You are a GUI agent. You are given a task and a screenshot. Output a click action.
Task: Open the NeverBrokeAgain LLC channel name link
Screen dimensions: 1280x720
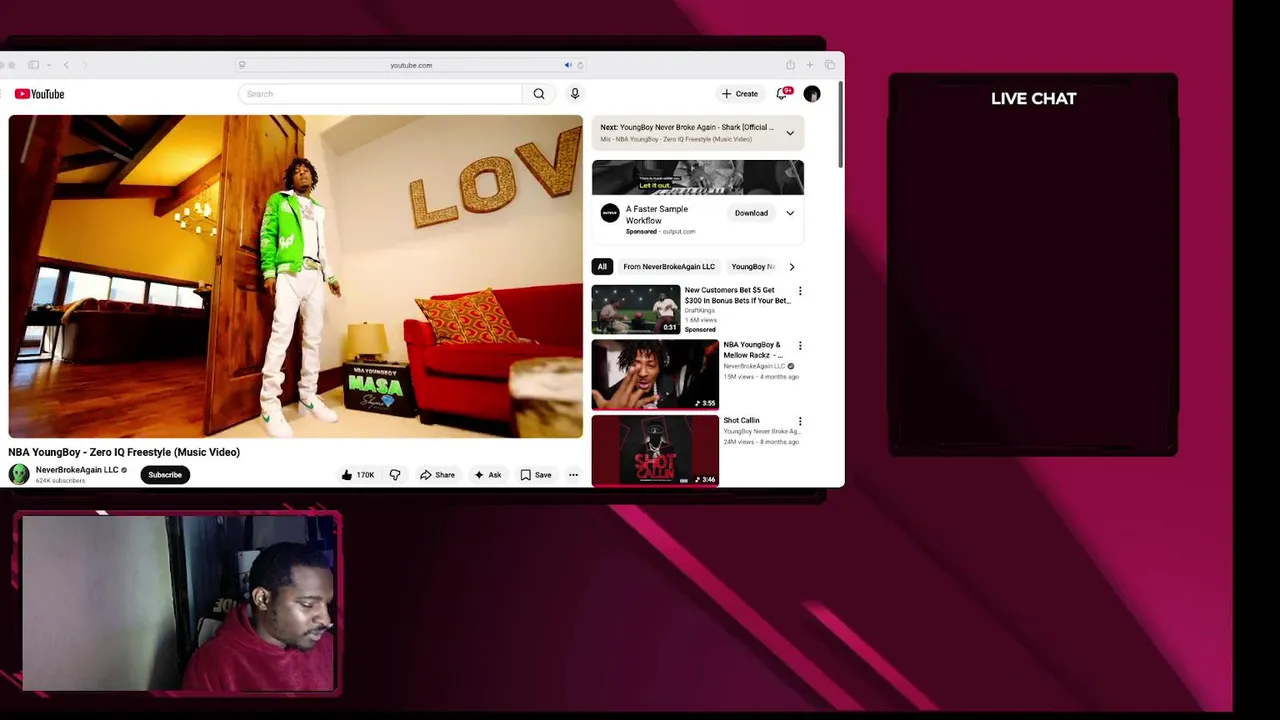tap(77, 470)
